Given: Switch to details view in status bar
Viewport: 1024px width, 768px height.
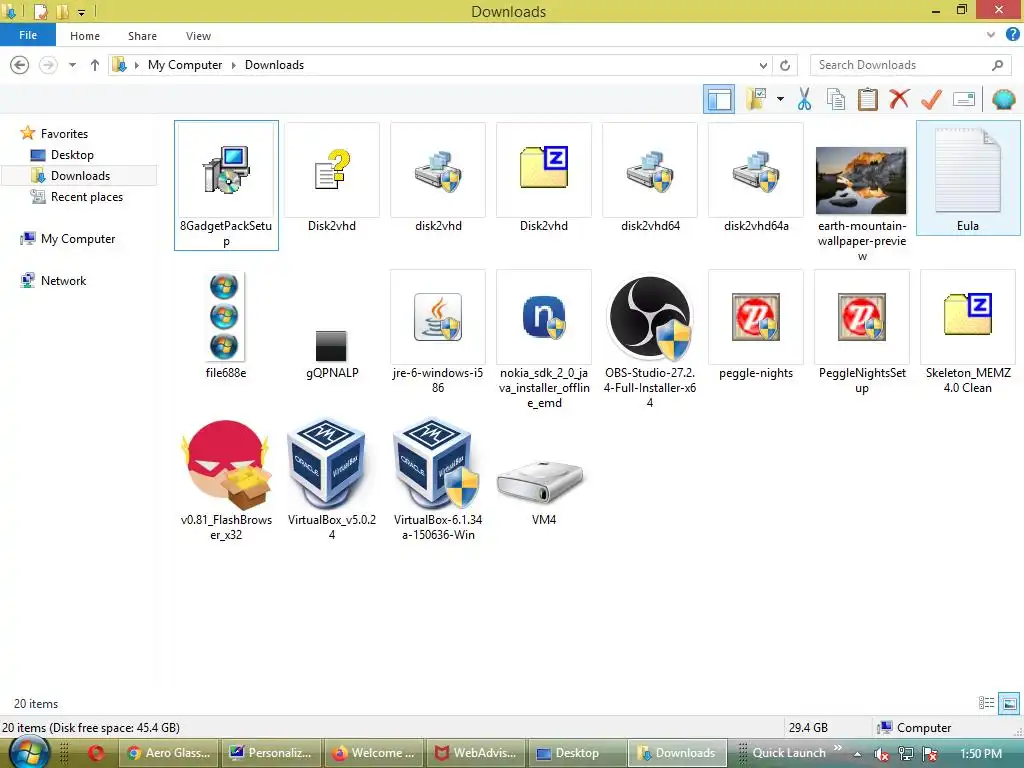Looking at the screenshot, I should 986,703.
